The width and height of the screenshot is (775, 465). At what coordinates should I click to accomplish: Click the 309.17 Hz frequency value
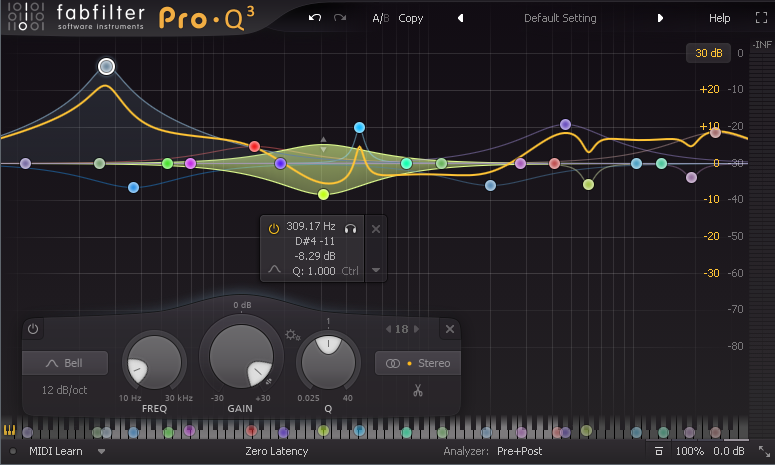click(311, 226)
